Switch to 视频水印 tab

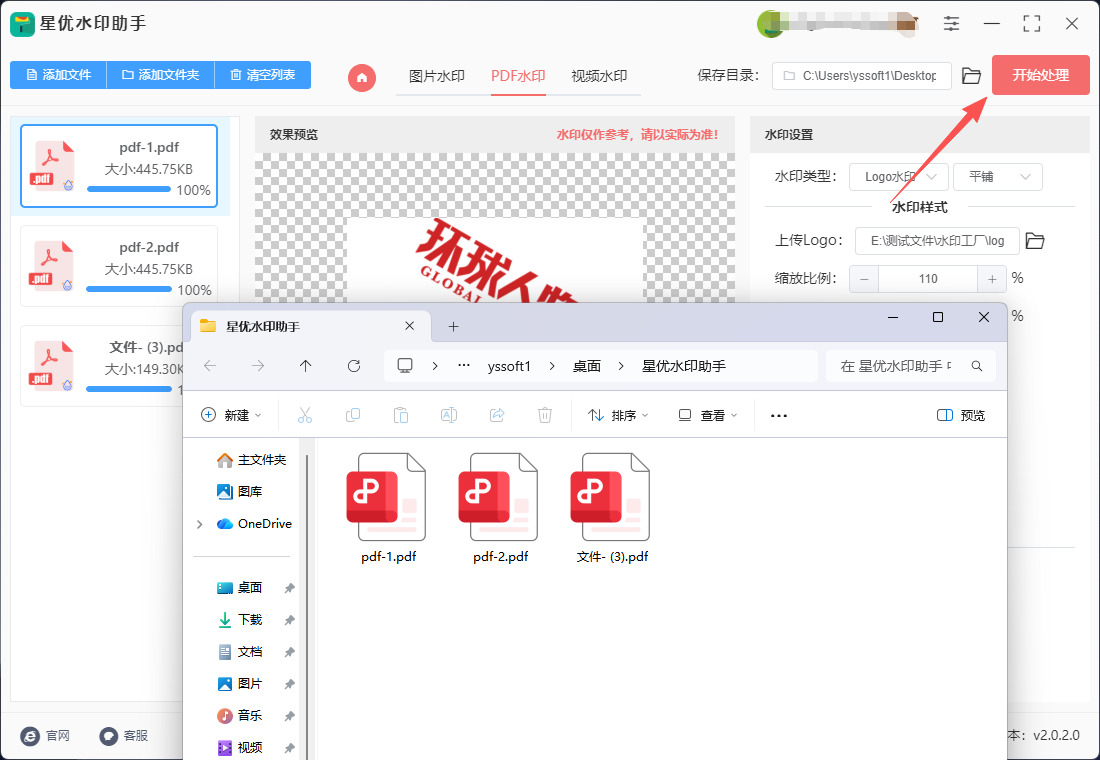[599, 76]
